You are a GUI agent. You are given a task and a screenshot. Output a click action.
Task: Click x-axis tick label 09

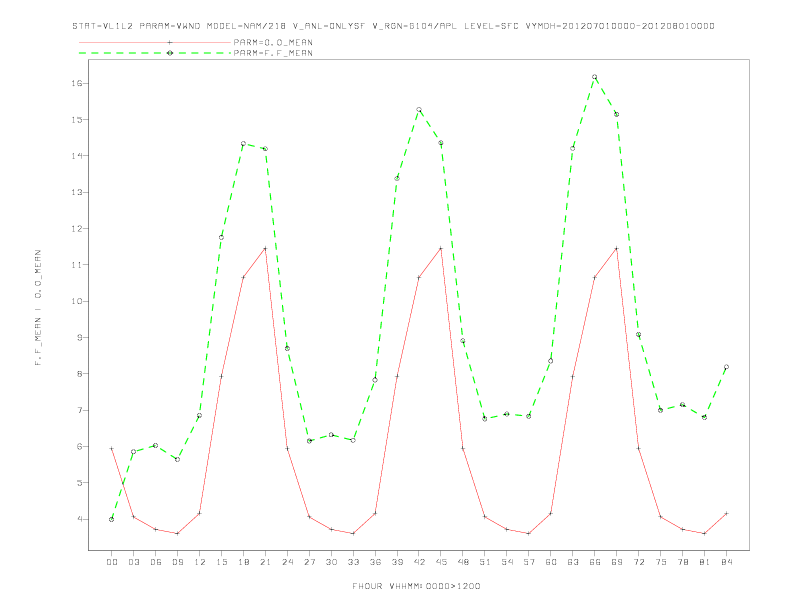[177, 562]
